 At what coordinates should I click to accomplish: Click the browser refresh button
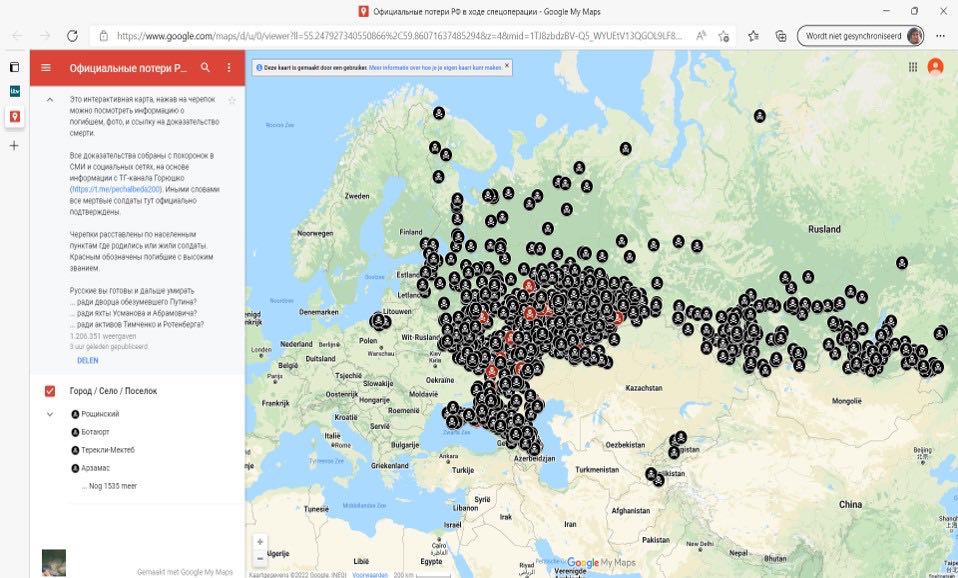tap(72, 36)
